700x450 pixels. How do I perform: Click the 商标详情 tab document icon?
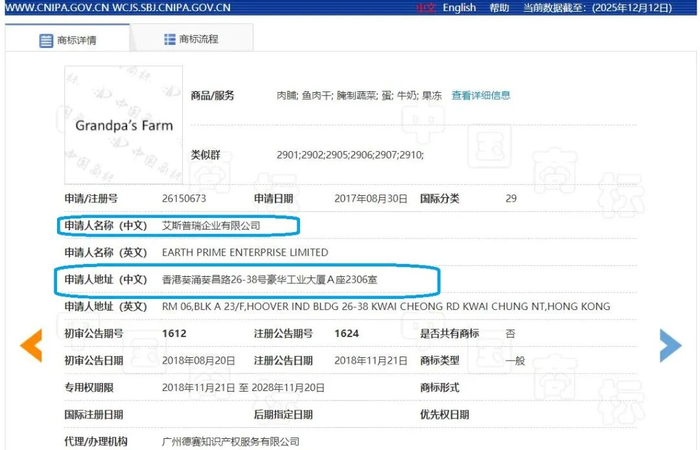click(x=46, y=41)
